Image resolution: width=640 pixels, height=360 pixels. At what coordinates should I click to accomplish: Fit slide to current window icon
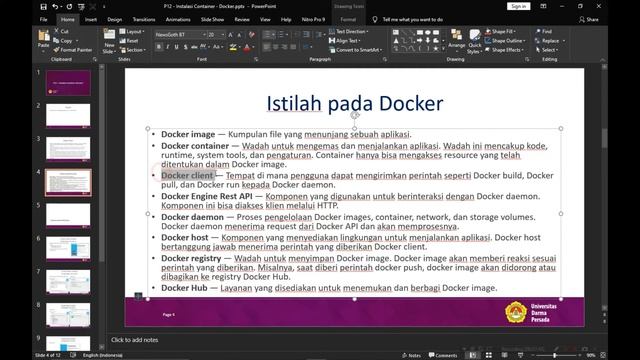point(603,355)
